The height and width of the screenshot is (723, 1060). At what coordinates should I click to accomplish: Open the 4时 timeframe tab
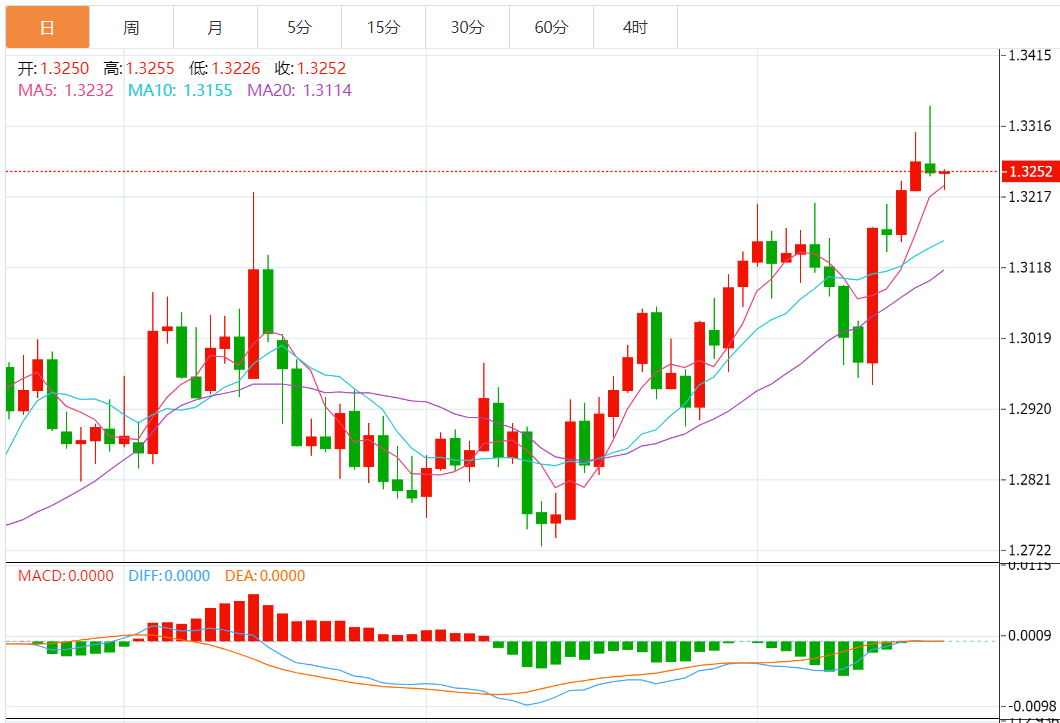pyautogui.click(x=635, y=27)
